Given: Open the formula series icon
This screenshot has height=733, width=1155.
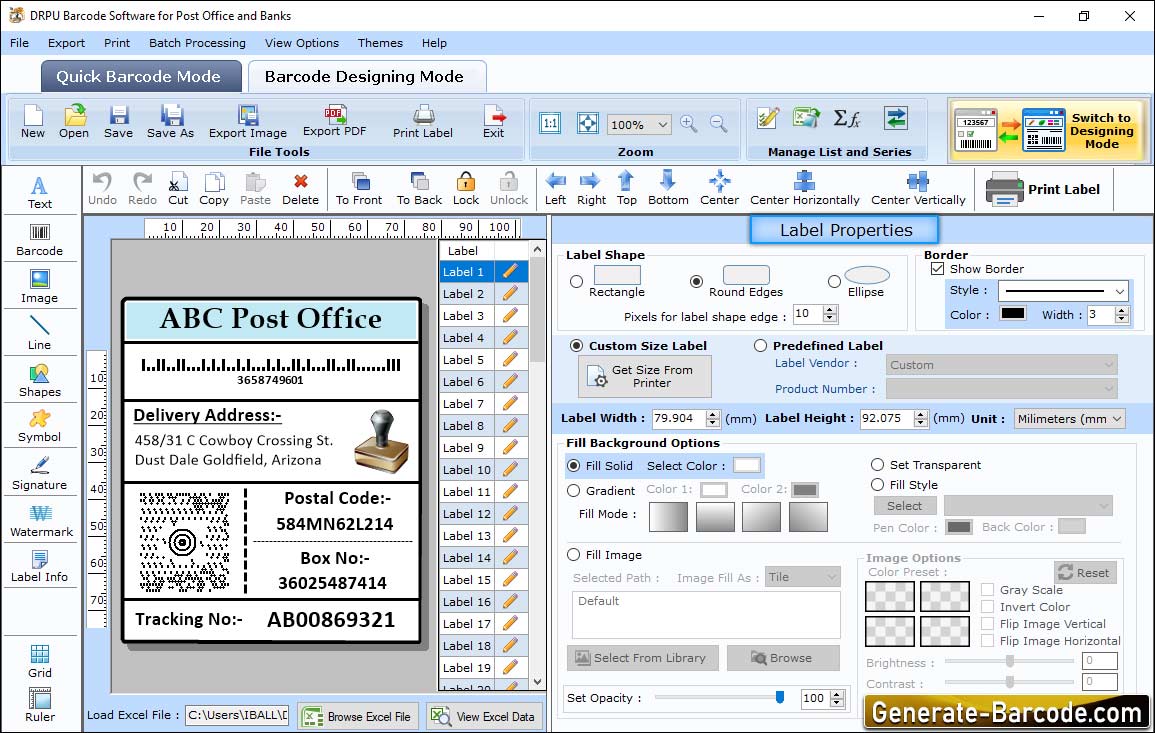Looking at the screenshot, I should [x=846, y=118].
